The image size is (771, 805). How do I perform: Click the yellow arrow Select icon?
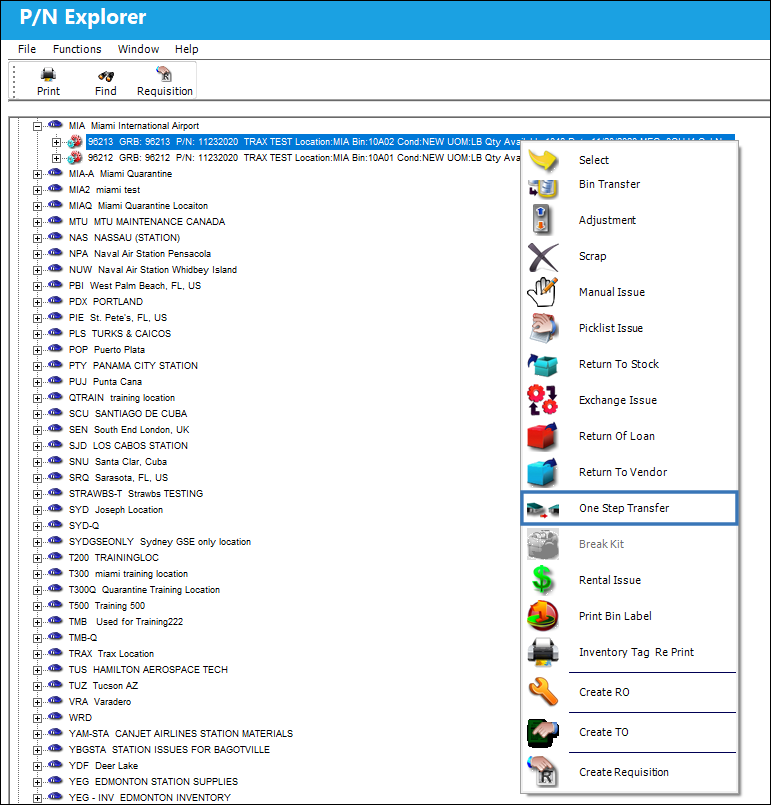[543, 160]
